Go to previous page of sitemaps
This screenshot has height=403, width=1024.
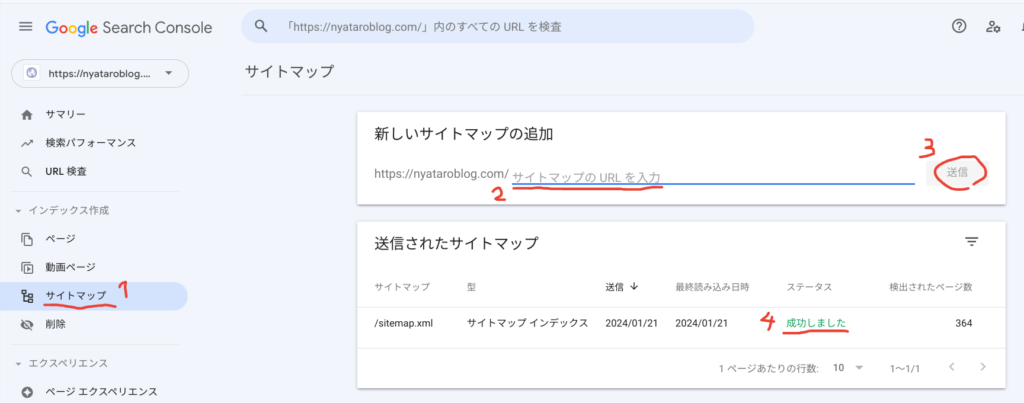[951, 367]
